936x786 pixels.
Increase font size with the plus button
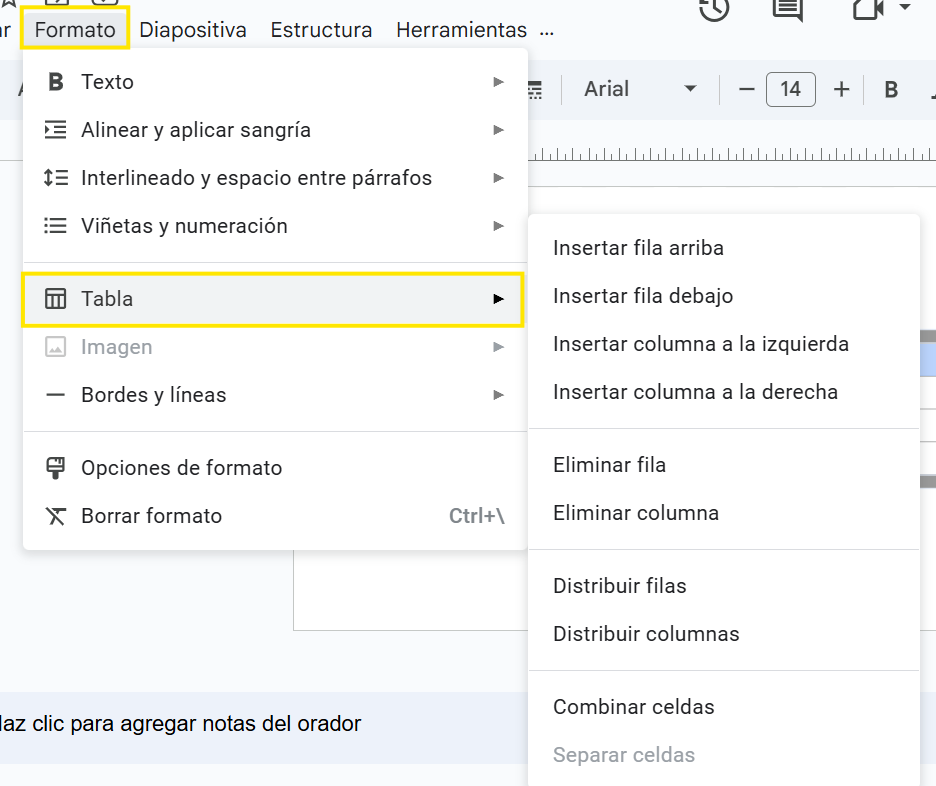coord(841,90)
